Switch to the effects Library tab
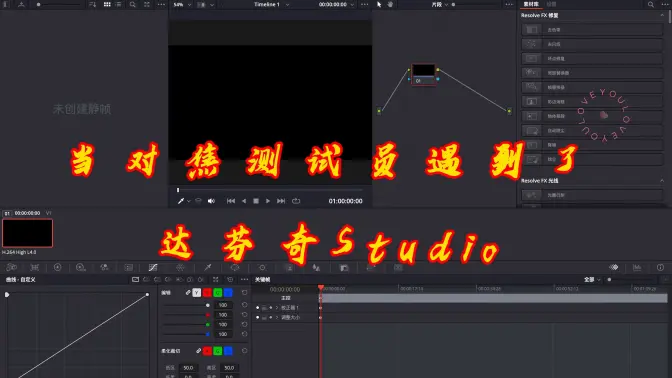 tap(531, 4)
